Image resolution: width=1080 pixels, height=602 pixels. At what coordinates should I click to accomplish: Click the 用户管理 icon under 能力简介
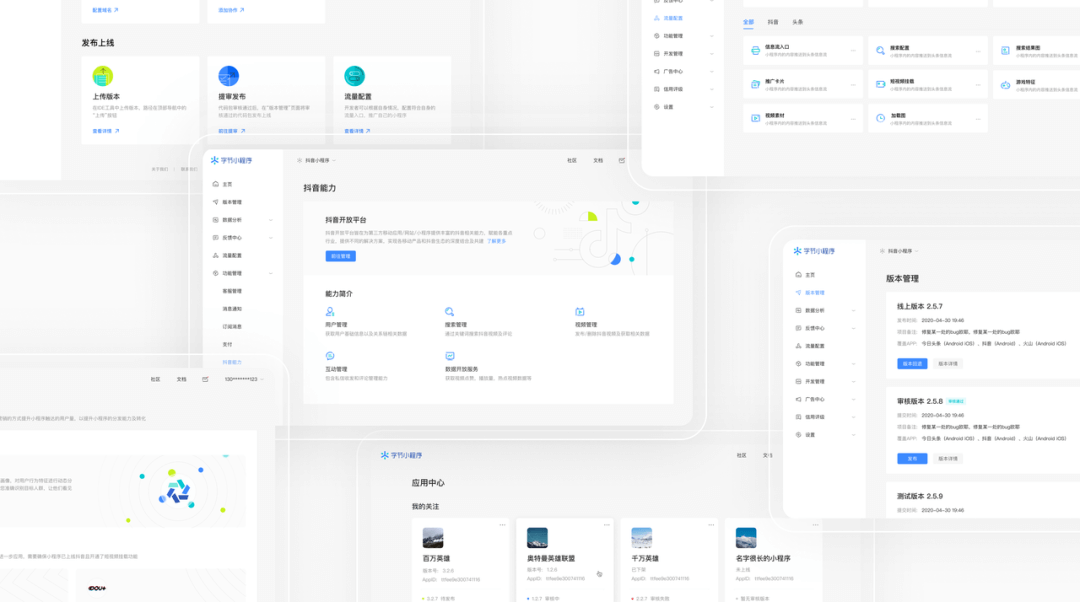tap(330, 312)
